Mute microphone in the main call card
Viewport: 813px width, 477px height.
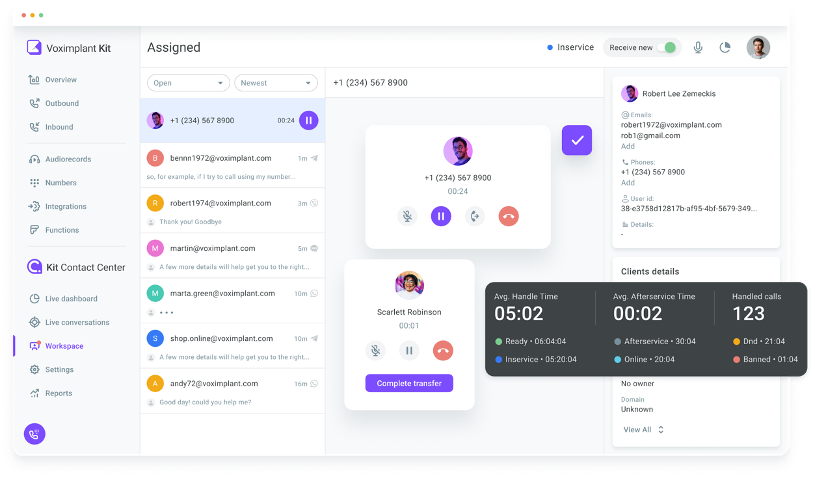(x=408, y=216)
